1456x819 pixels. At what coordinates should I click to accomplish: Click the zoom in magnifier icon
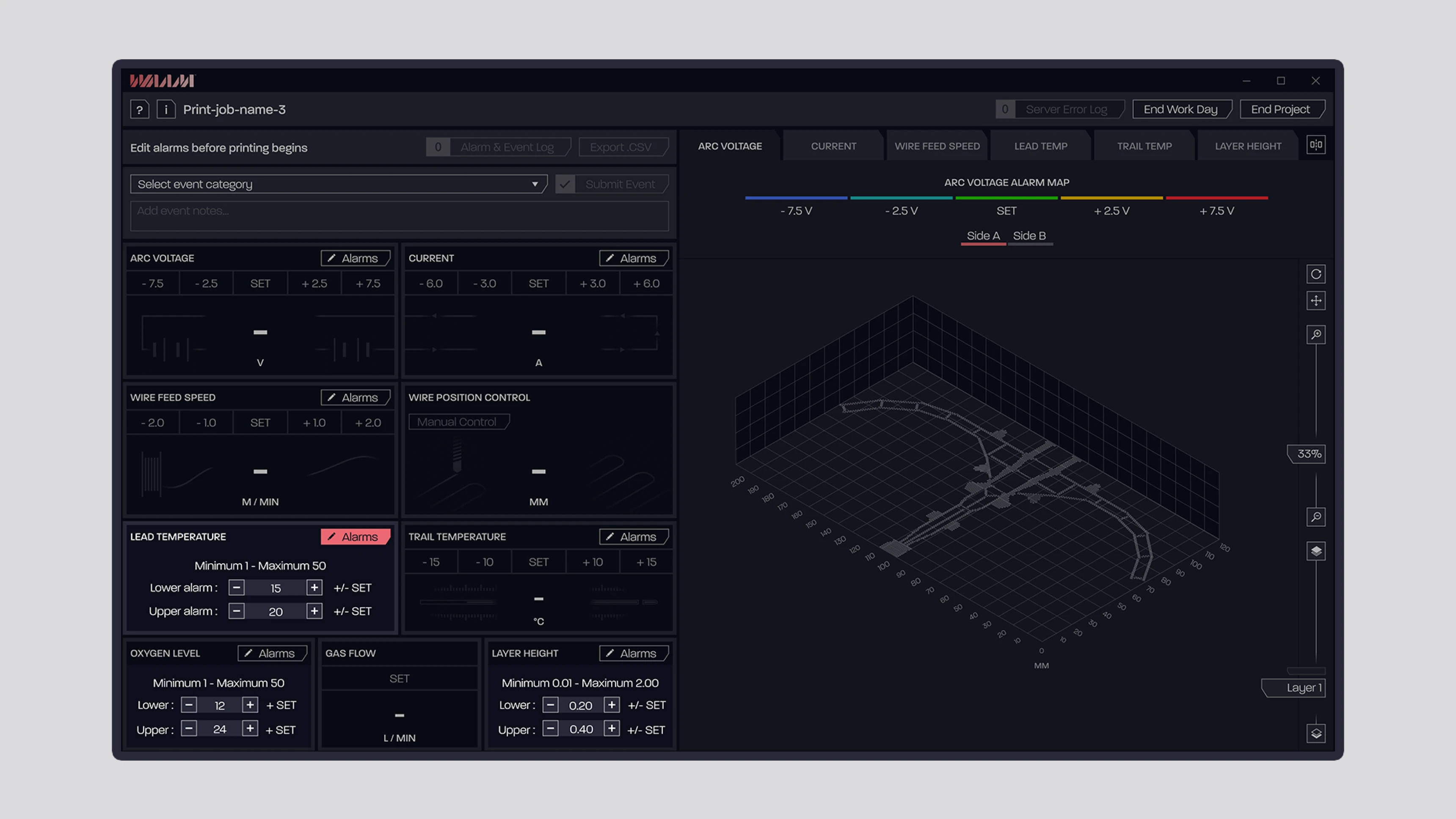tap(1316, 335)
